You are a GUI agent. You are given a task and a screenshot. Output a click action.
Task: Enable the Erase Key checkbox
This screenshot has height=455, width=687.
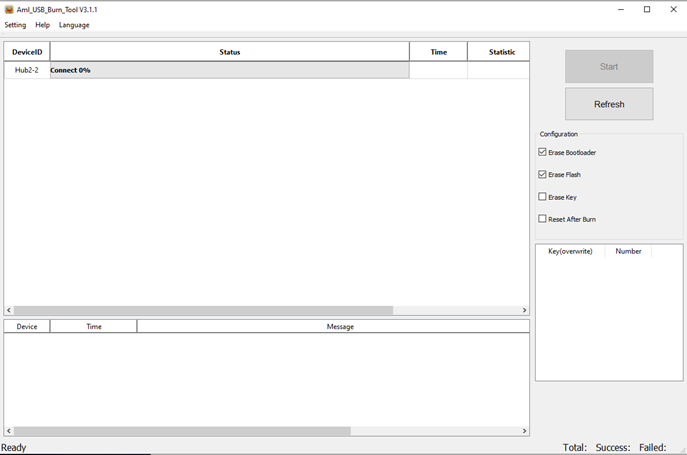pos(543,197)
